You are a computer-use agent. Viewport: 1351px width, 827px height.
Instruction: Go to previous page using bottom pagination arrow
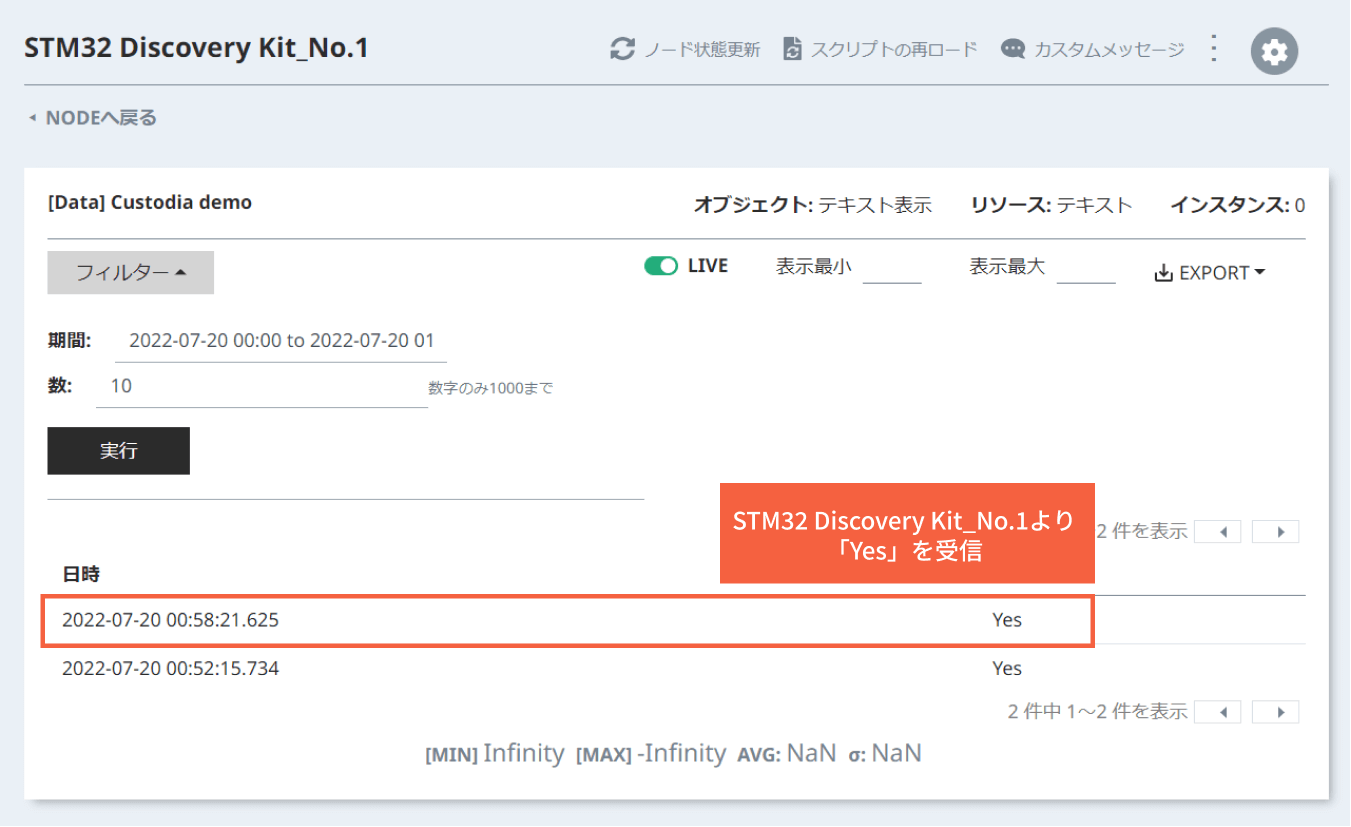coord(1218,711)
